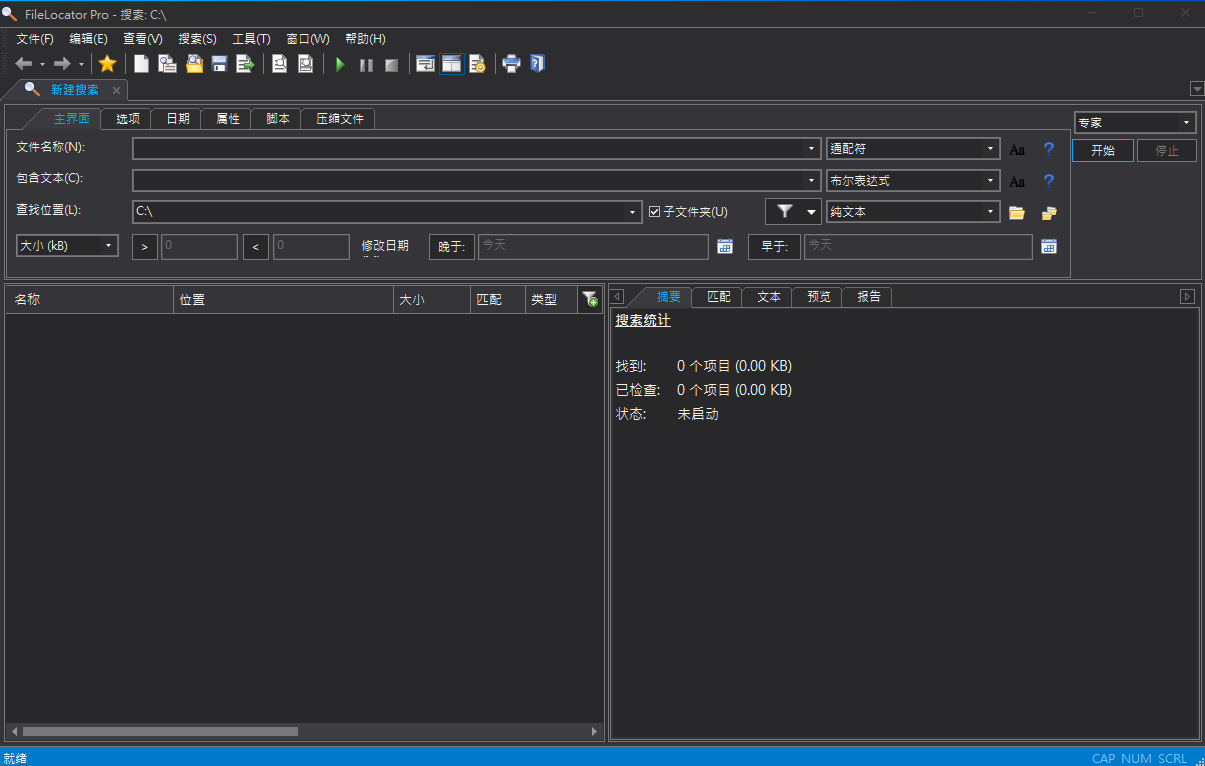Image resolution: width=1205 pixels, height=766 pixels.
Task: Click the help question mark for file name
Action: [1049, 149]
